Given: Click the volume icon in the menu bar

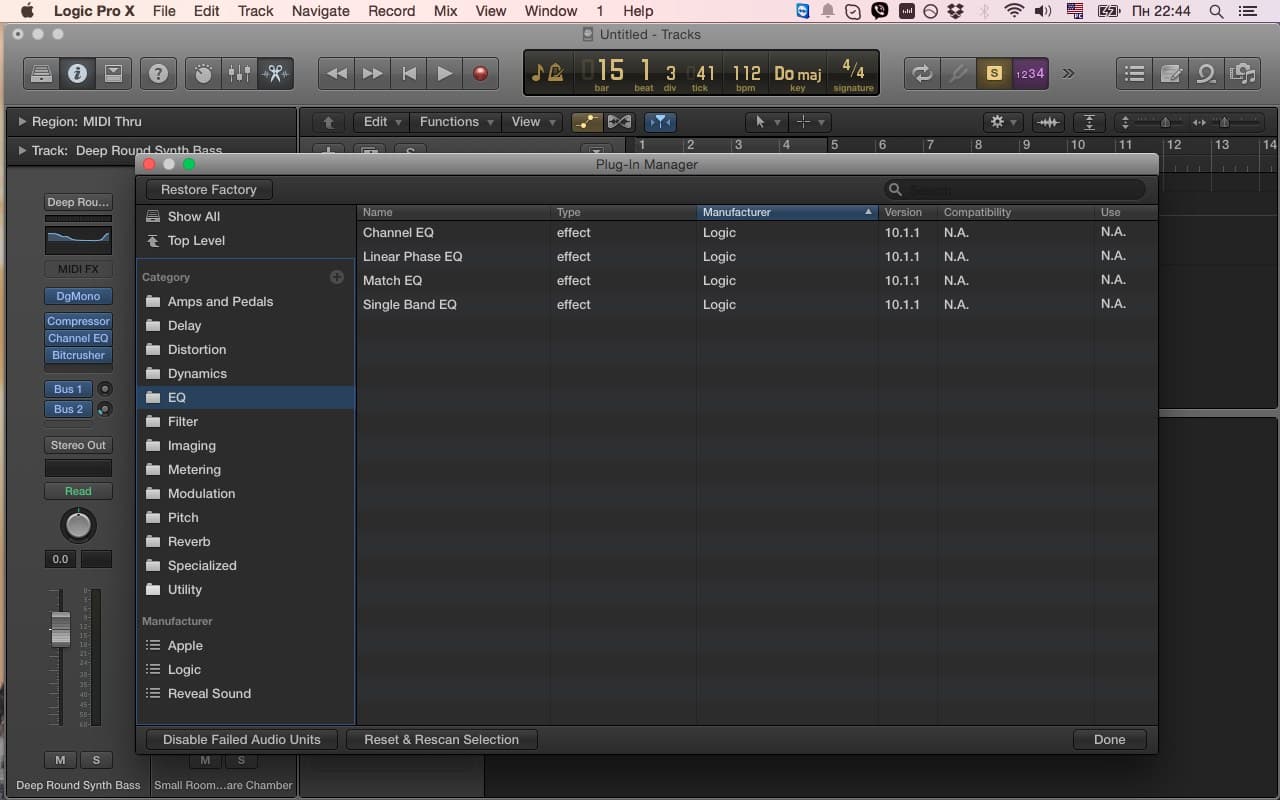Looking at the screenshot, I should pyautogui.click(x=1043, y=11).
